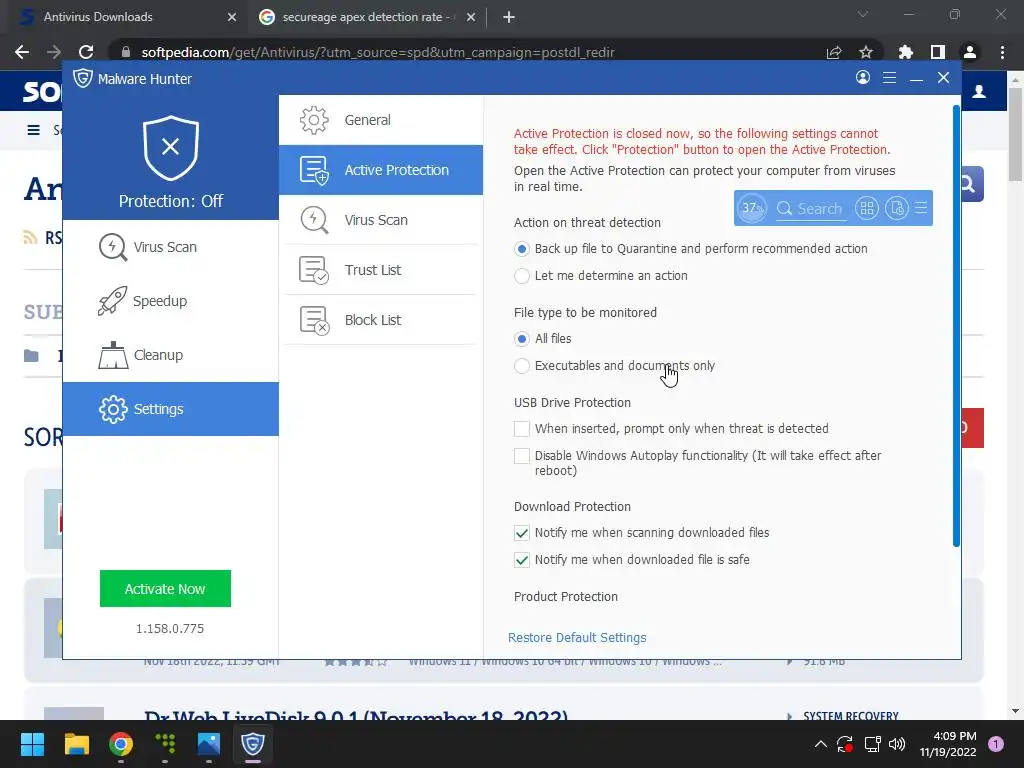The height and width of the screenshot is (768, 1024).
Task: Click the green Activate Now button
Action: click(x=165, y=588)
